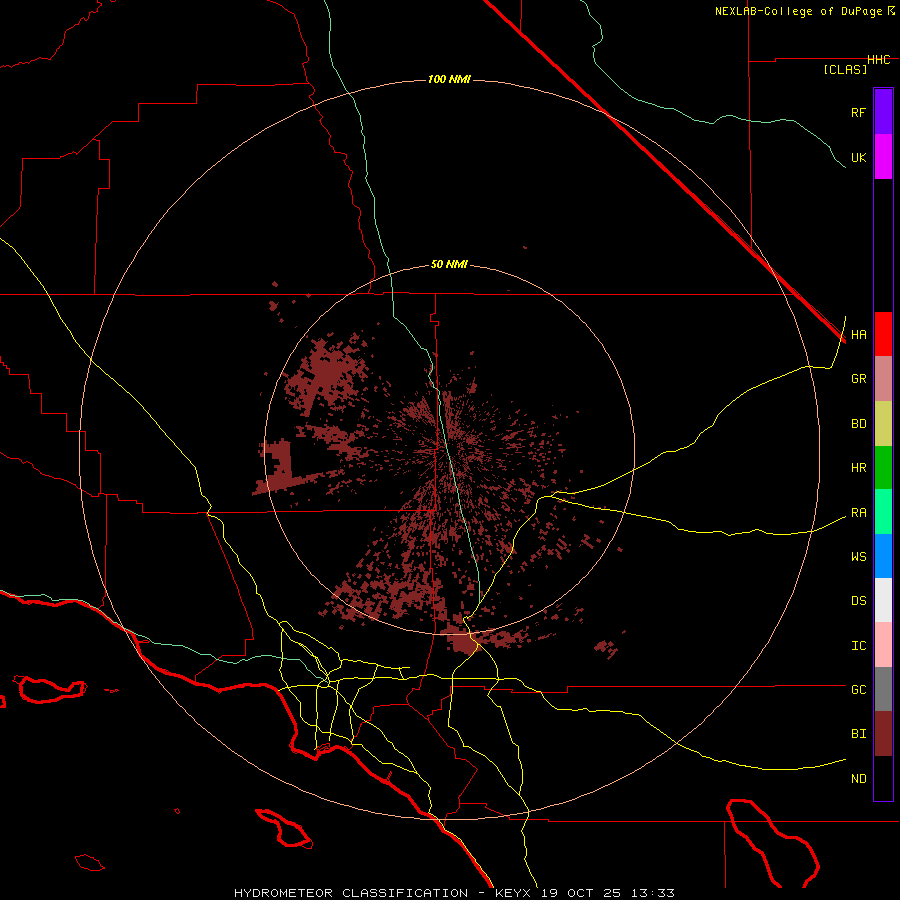Click the HYDROMETEOR CLASSIFICATION title text
The height and width of the screenshot is (900, 900).
tap(351, 893)
